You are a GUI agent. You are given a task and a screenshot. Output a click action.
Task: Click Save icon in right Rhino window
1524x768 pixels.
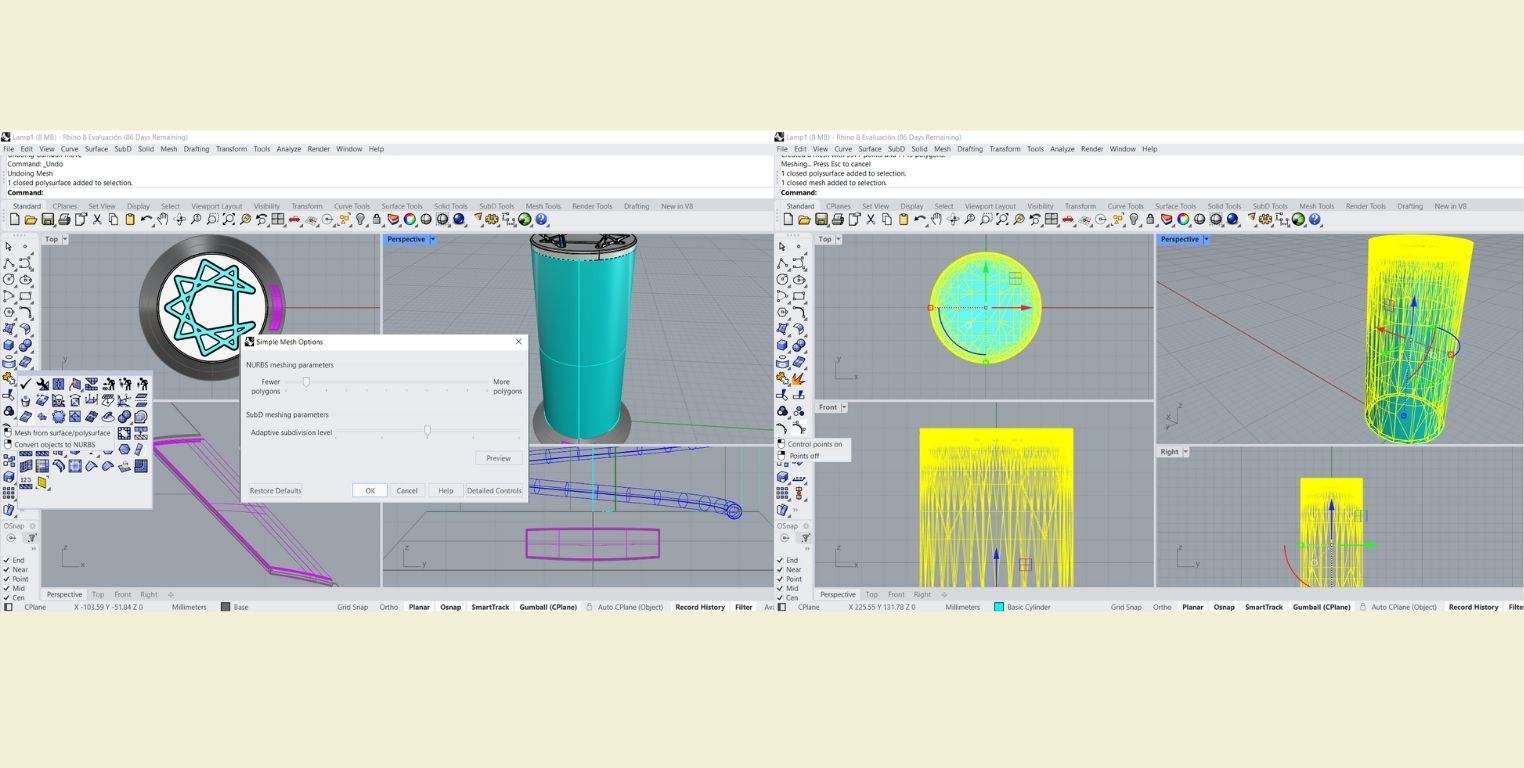pos(821,219)
